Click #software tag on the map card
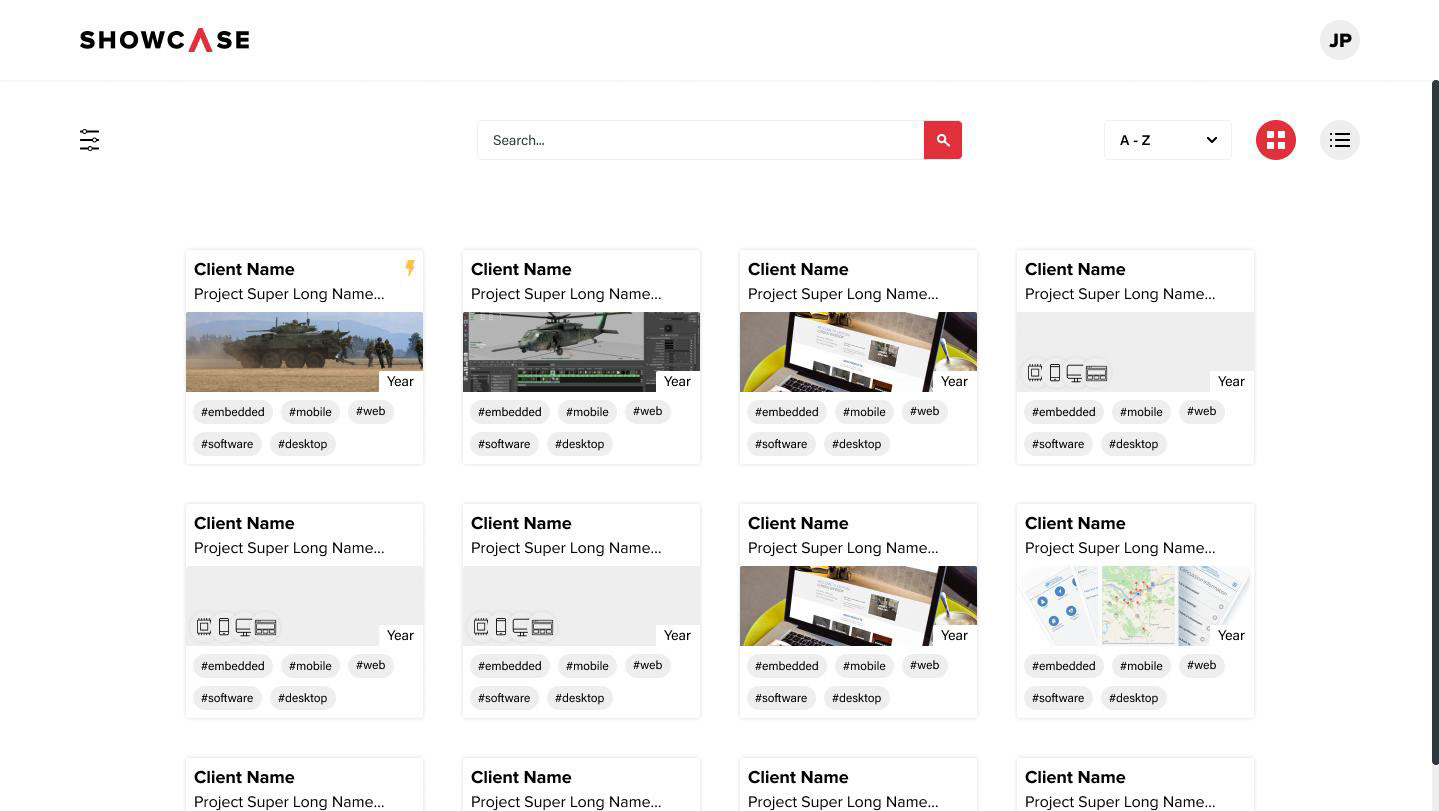Screen dimensions: 1439x811 click(x=1058, y=698)
